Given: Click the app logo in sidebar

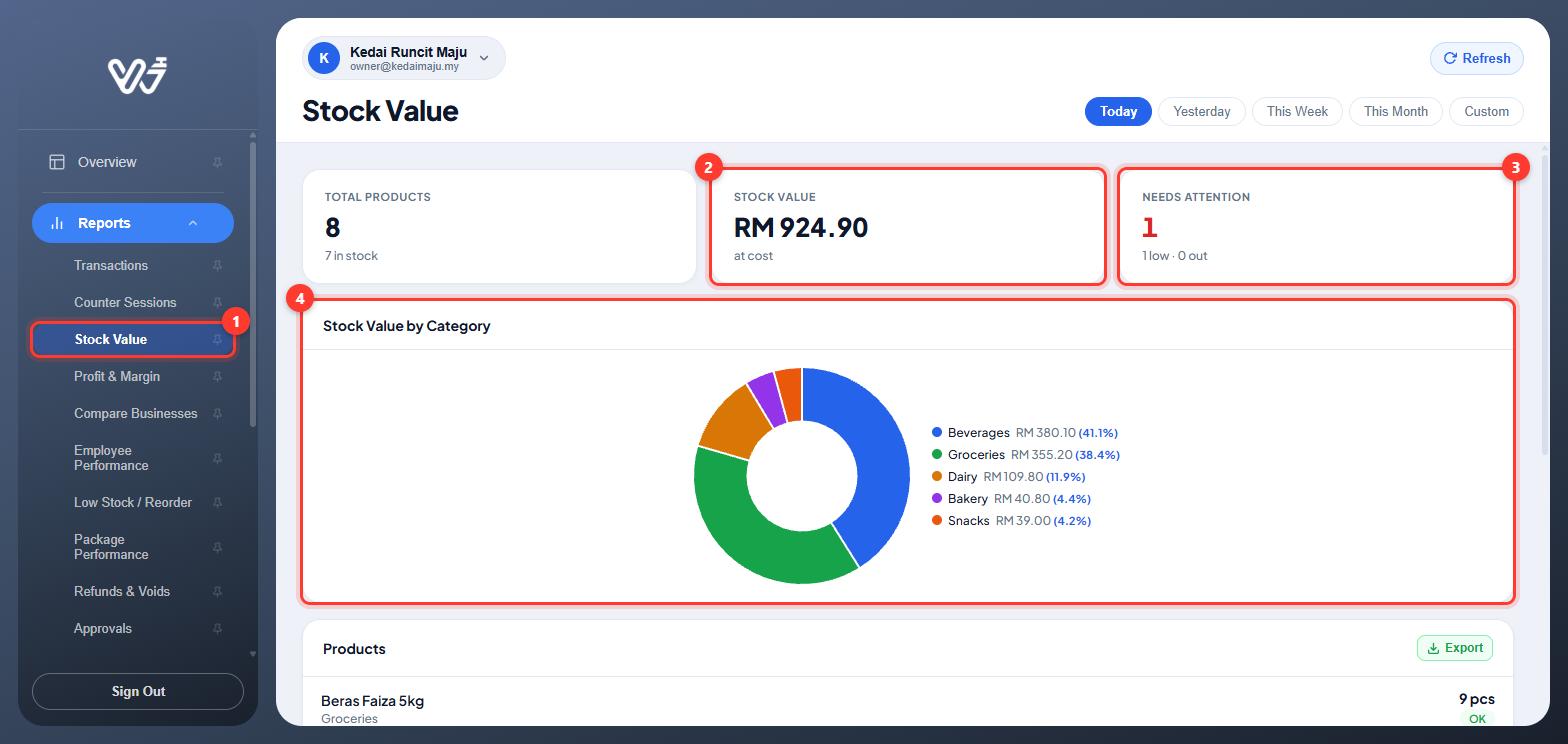Looking at the screenshot, I should 137,76.
